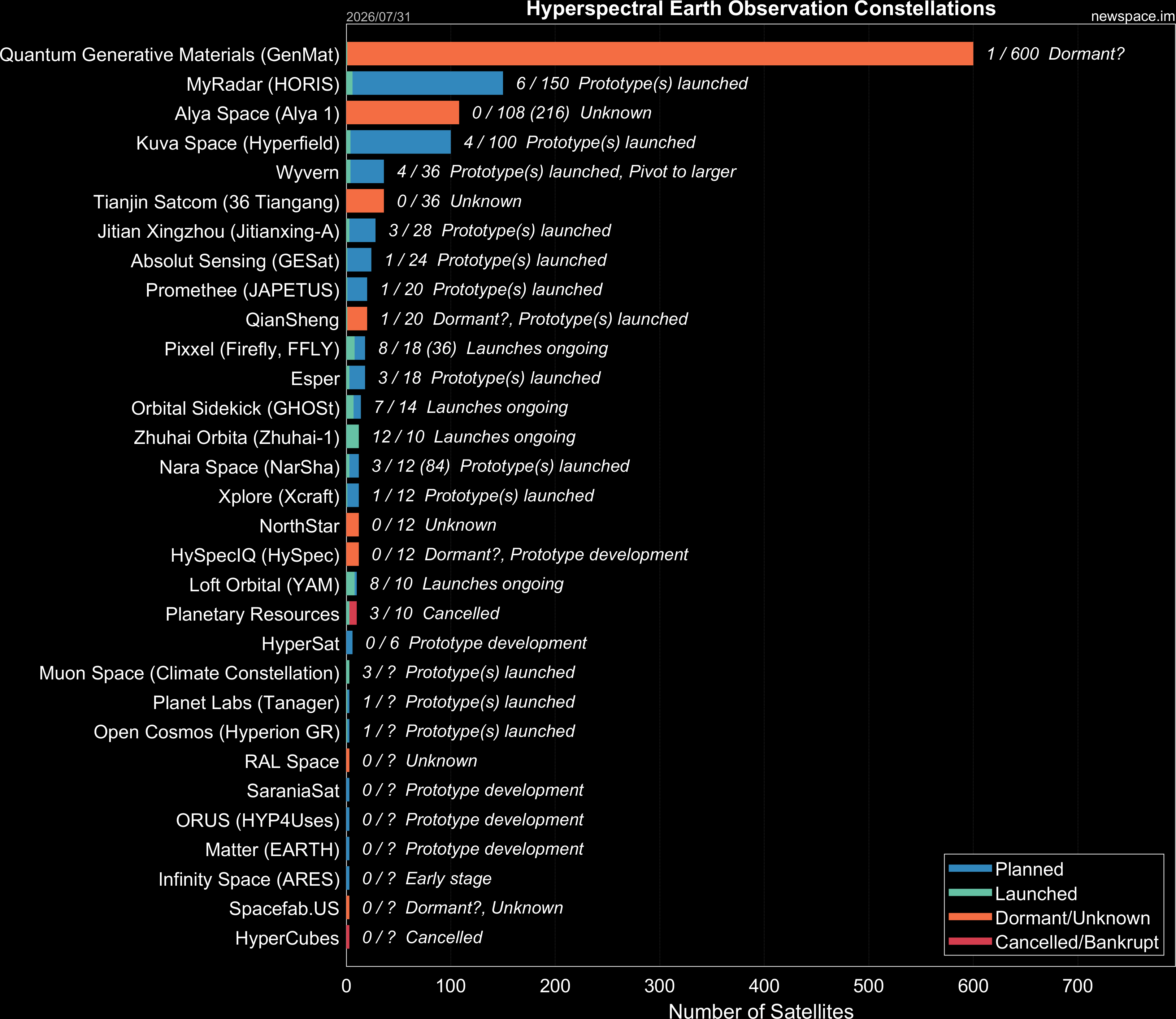The height and width of the screenshot is (1019, 1176).
Task: Select the 'Jitian Xingzhou (Jitianxing-A)' label
Action: click(218, 232)
